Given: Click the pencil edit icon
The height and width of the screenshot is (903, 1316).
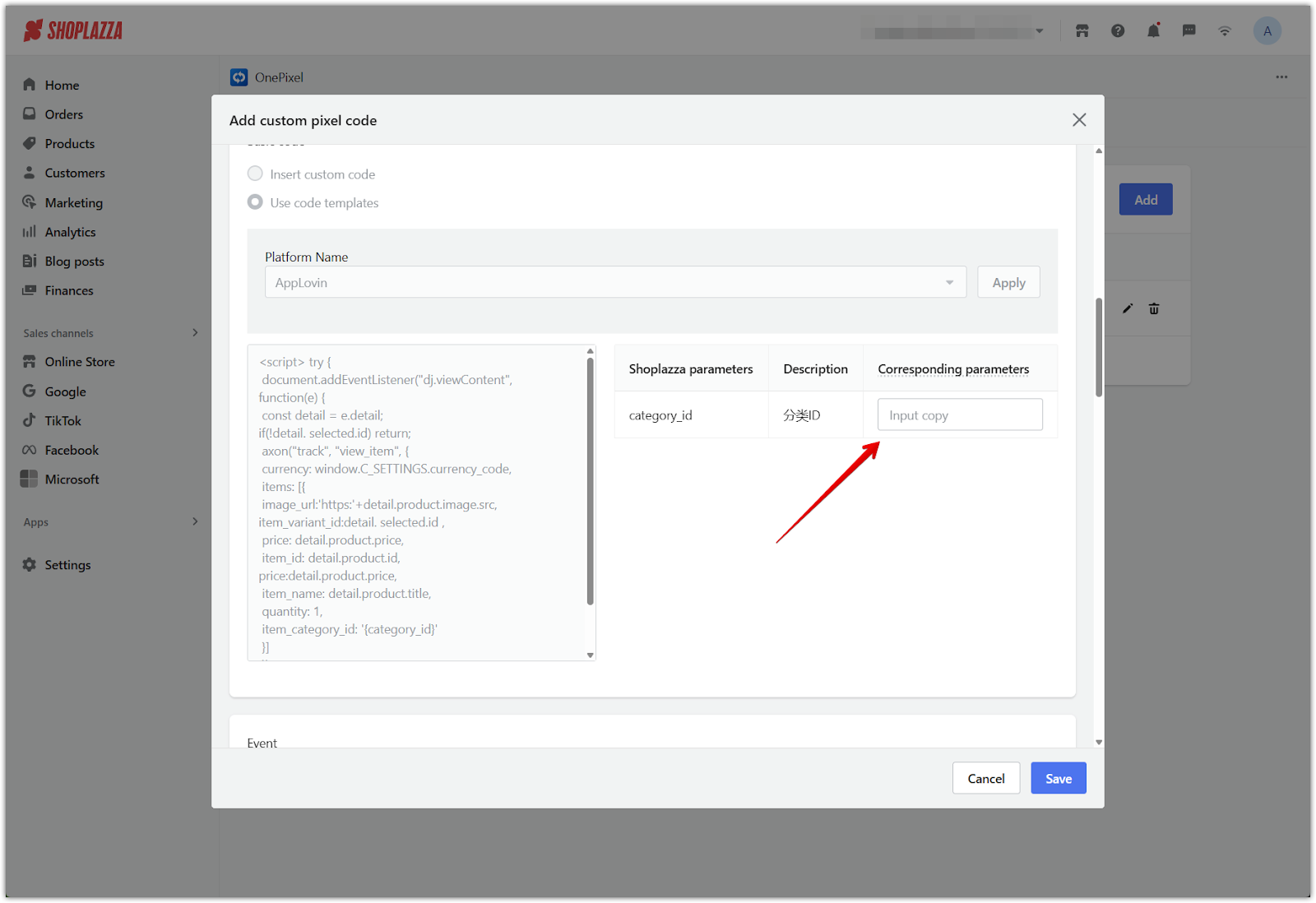Looking at the screenshot, I should (1128, 308).
